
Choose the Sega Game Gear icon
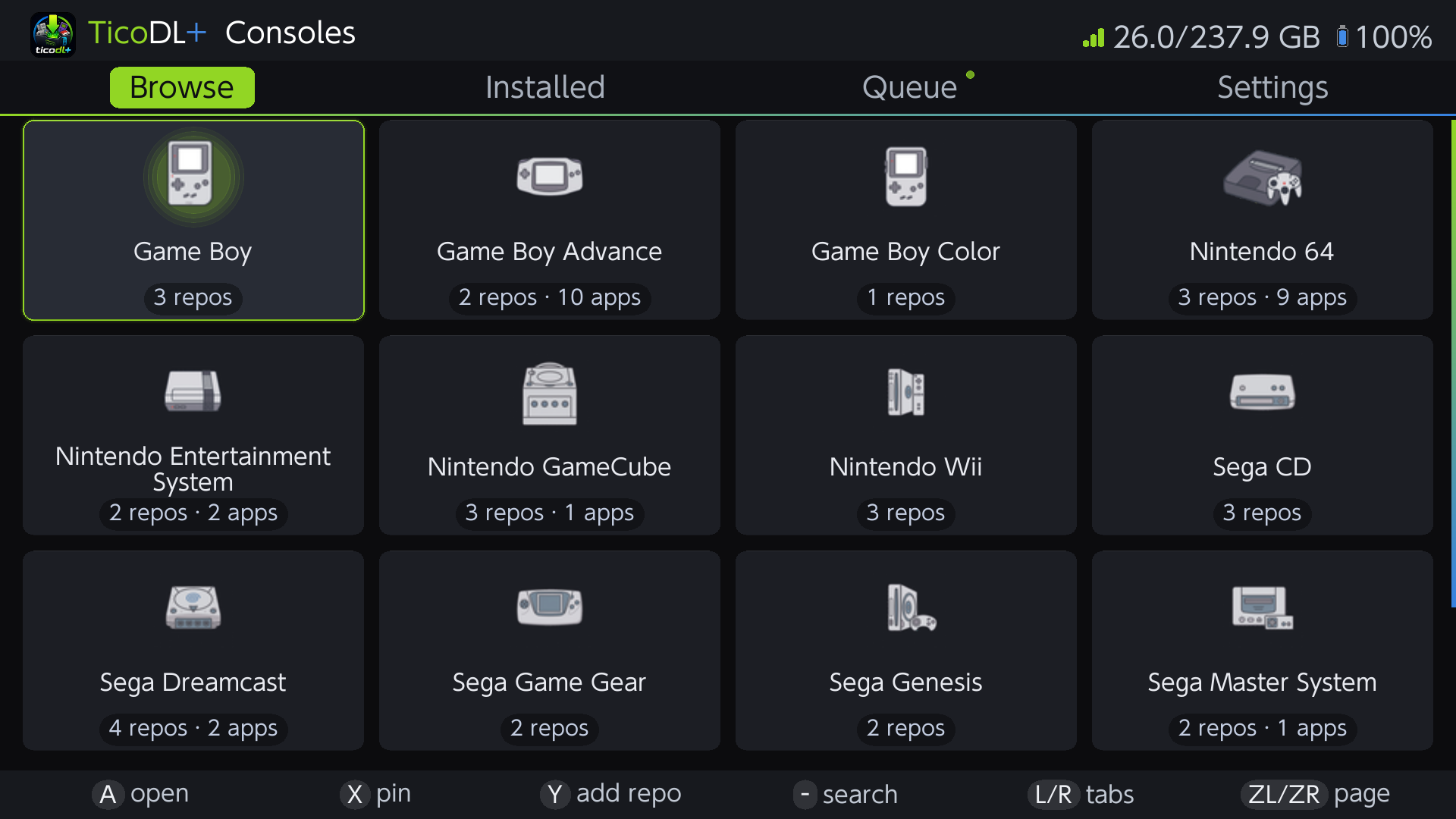(x=550, y=607)
